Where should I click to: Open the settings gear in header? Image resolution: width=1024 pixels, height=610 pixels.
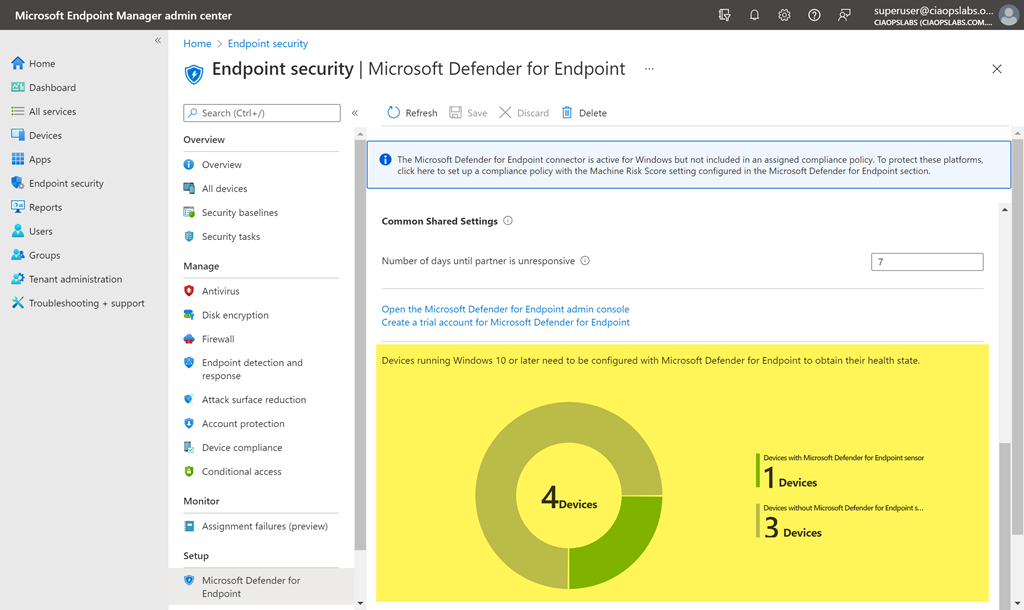[785, 15]
